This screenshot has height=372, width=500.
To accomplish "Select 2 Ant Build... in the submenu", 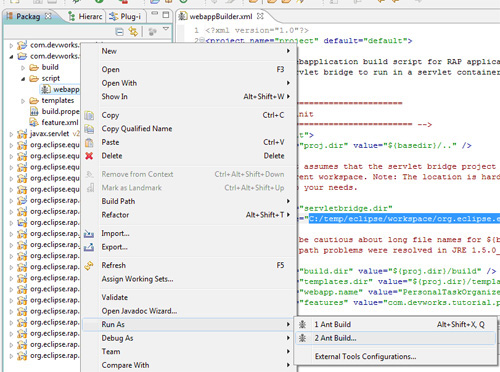I will point(395,338).
